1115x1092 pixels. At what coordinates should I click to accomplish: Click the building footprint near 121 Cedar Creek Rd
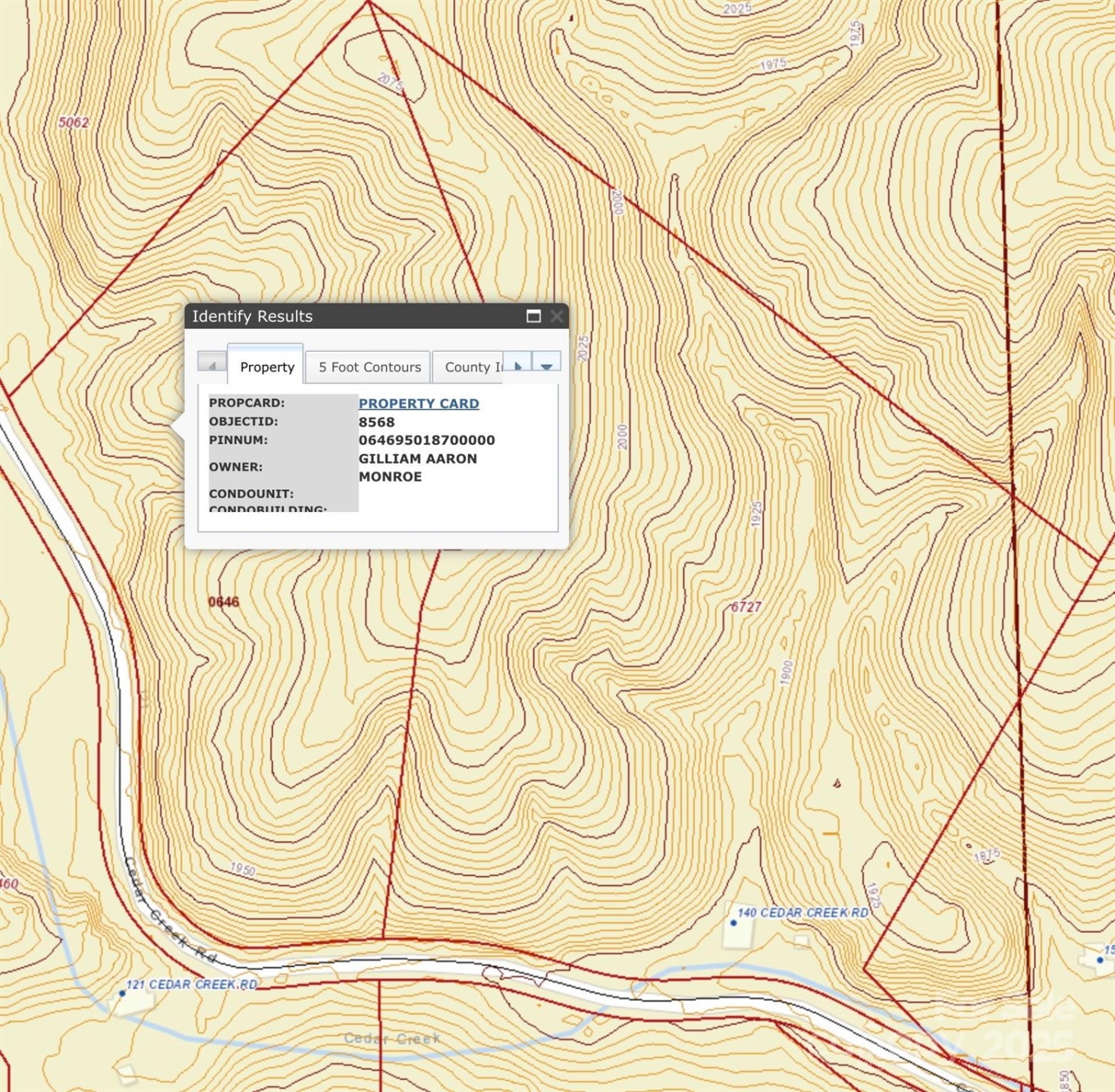pos(133,1006)
